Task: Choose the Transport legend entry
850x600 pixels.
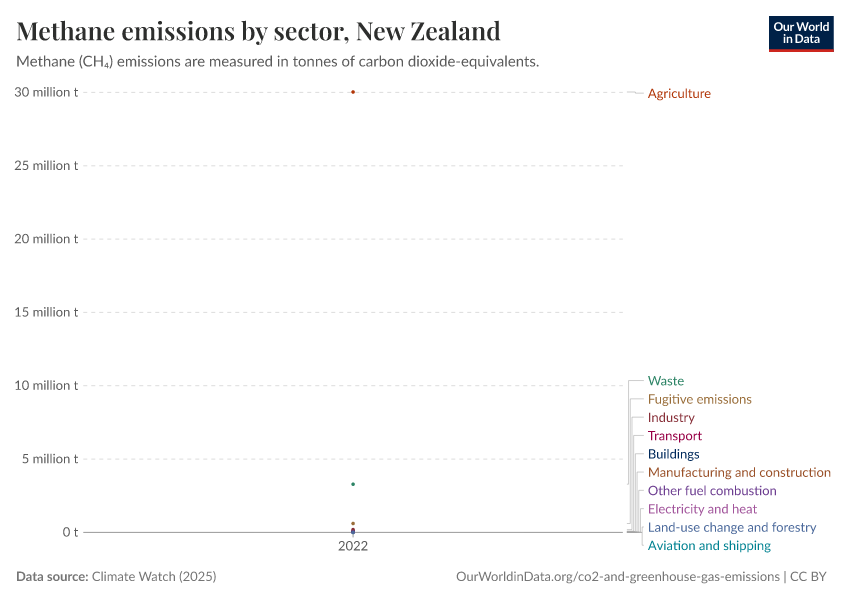Action: 675,436
